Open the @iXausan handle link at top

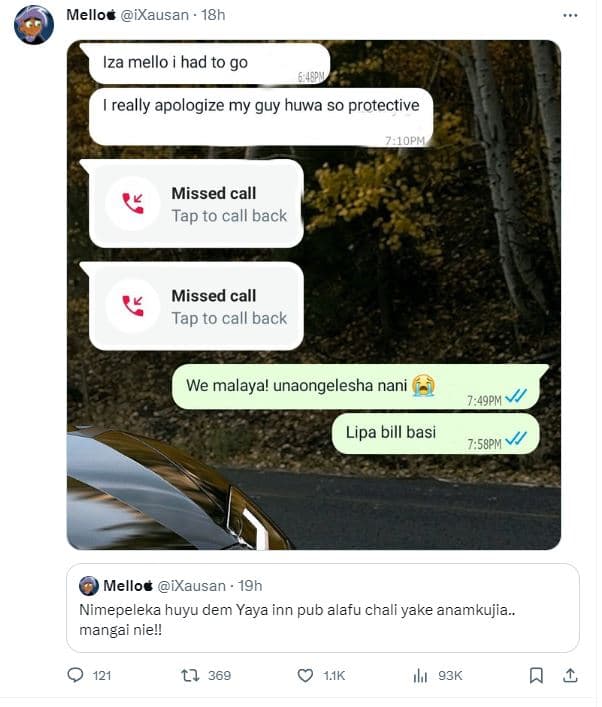pos(155,15)
